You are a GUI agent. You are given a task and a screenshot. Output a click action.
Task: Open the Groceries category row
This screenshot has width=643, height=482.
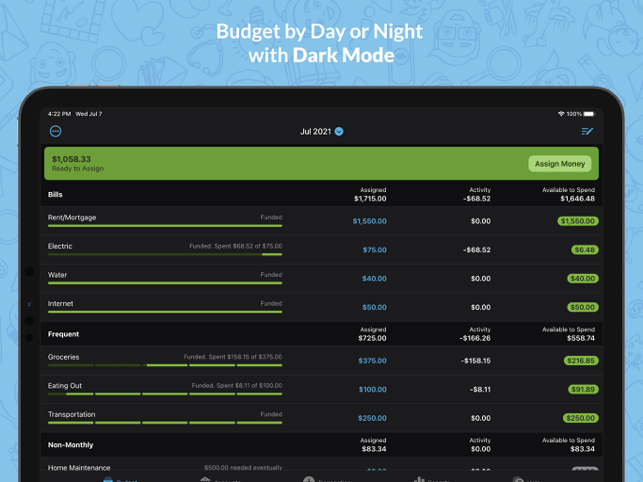tap(322, 360)
